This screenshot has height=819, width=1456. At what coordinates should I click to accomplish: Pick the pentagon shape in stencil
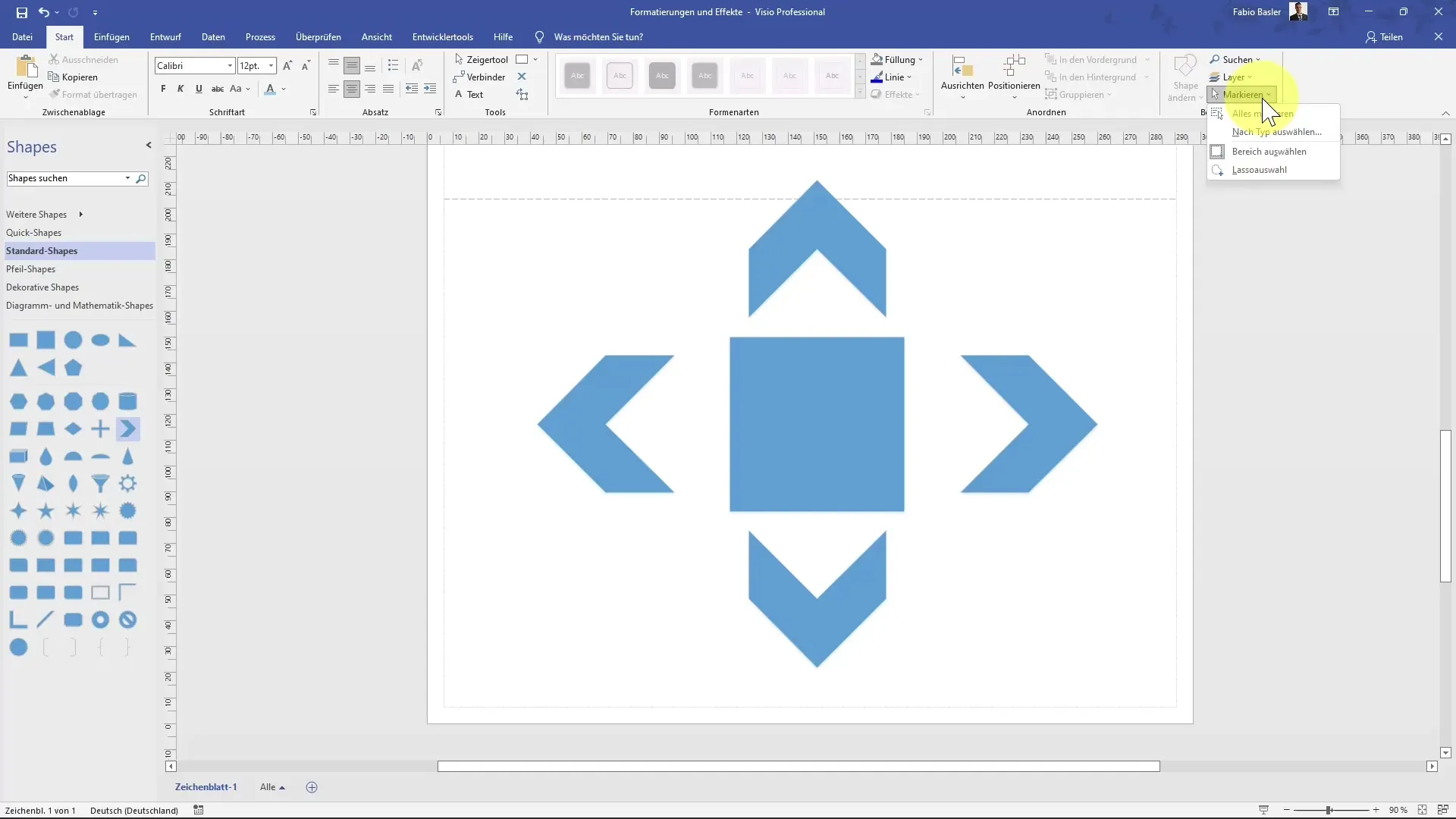coord(74,368)
